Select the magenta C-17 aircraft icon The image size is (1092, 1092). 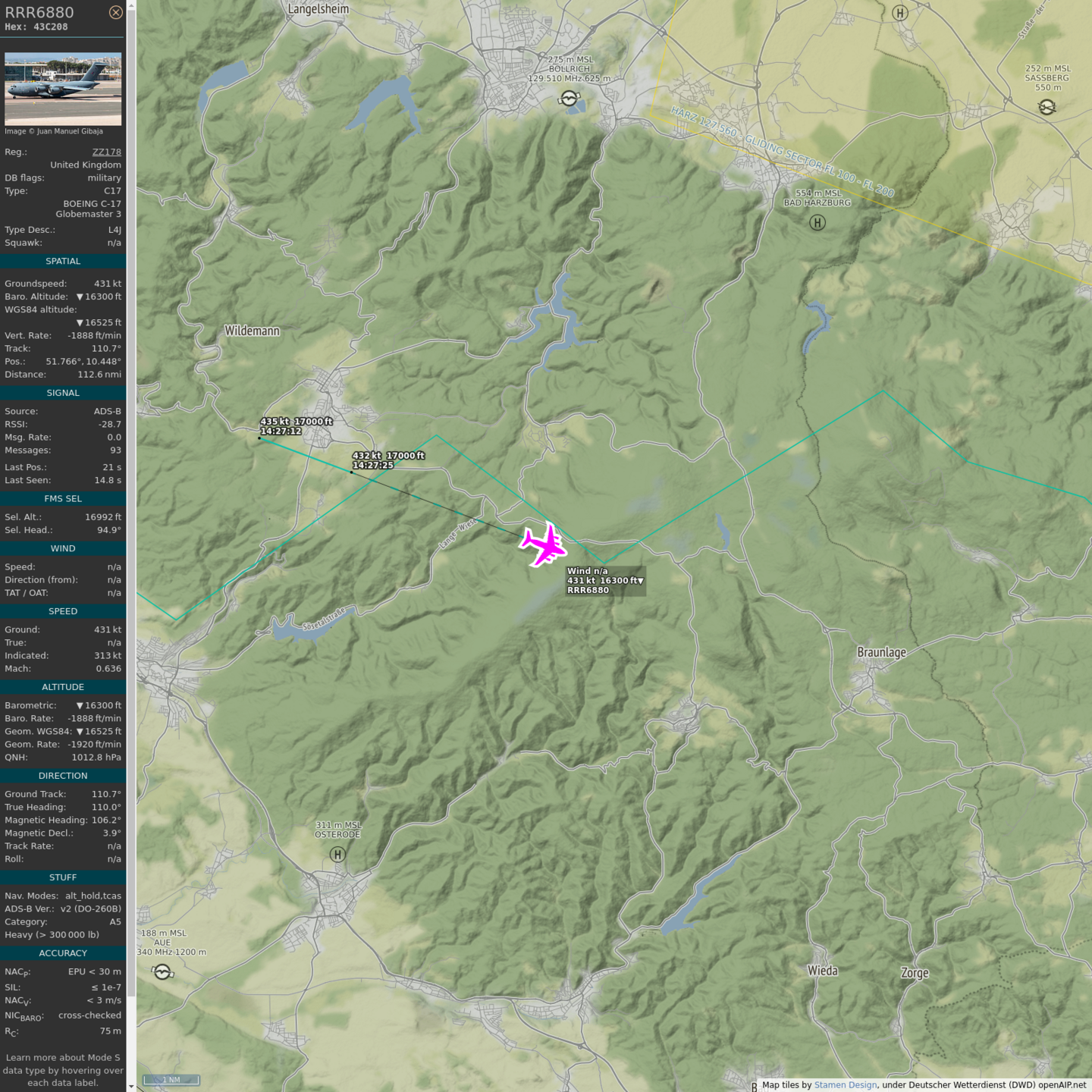[x=543, y=544]
